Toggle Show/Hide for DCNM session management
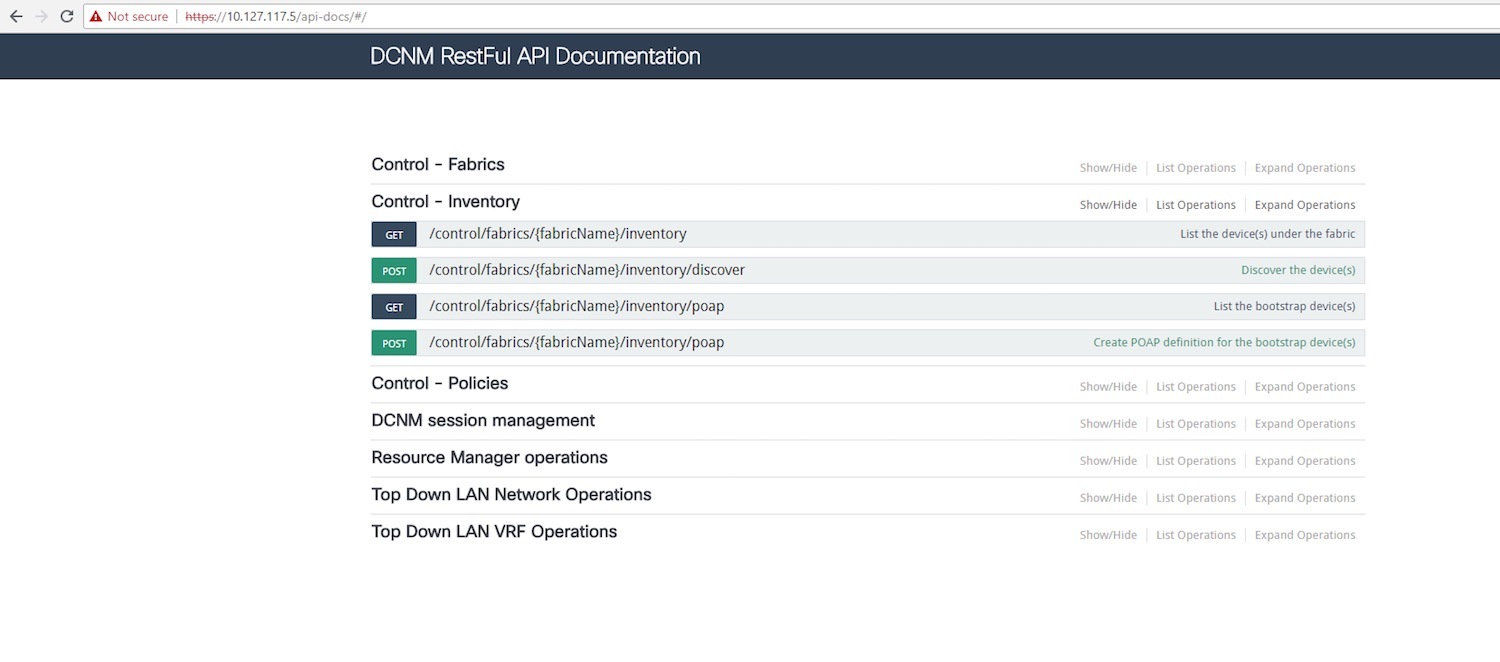The height and width of the screenshot is (662, 1500). pos(1108,423)
